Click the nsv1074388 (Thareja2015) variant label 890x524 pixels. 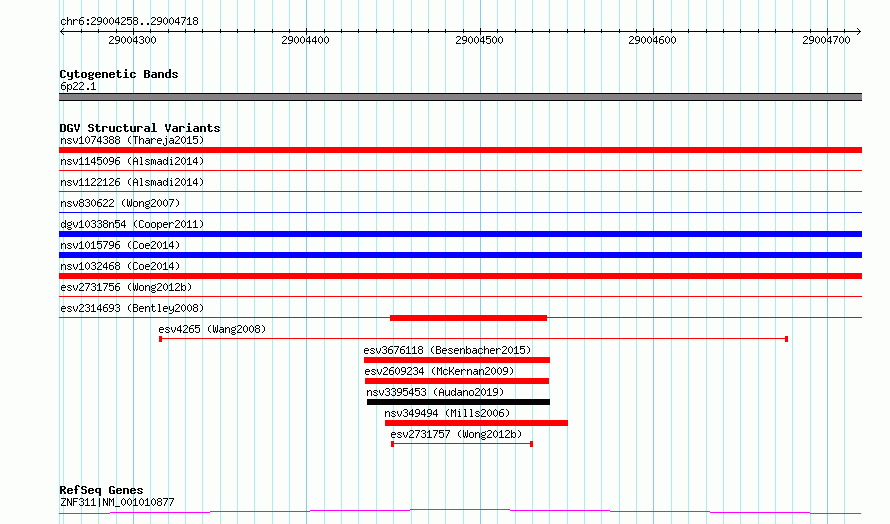click(132, 140)
